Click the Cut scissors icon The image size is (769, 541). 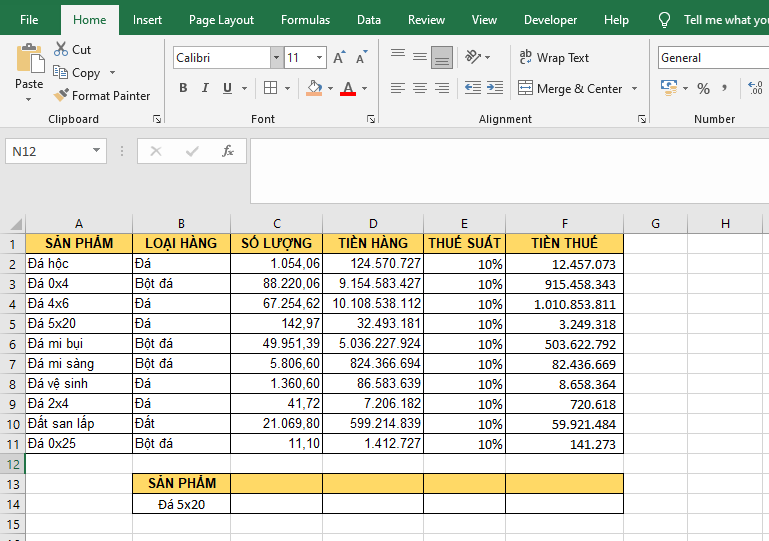[61, 49]
